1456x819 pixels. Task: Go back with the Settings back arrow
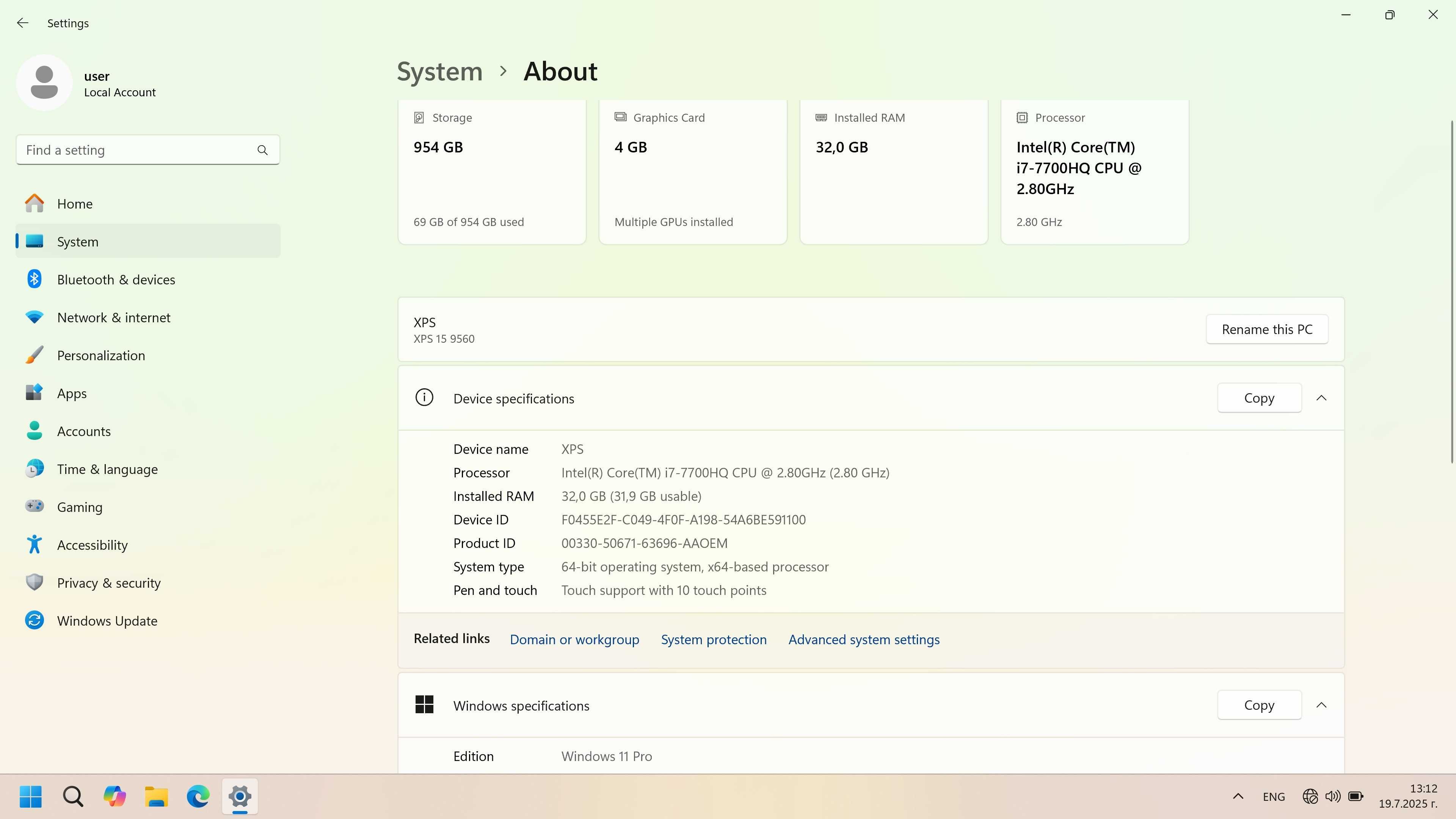pyautogui.click(x=23, y=23)
